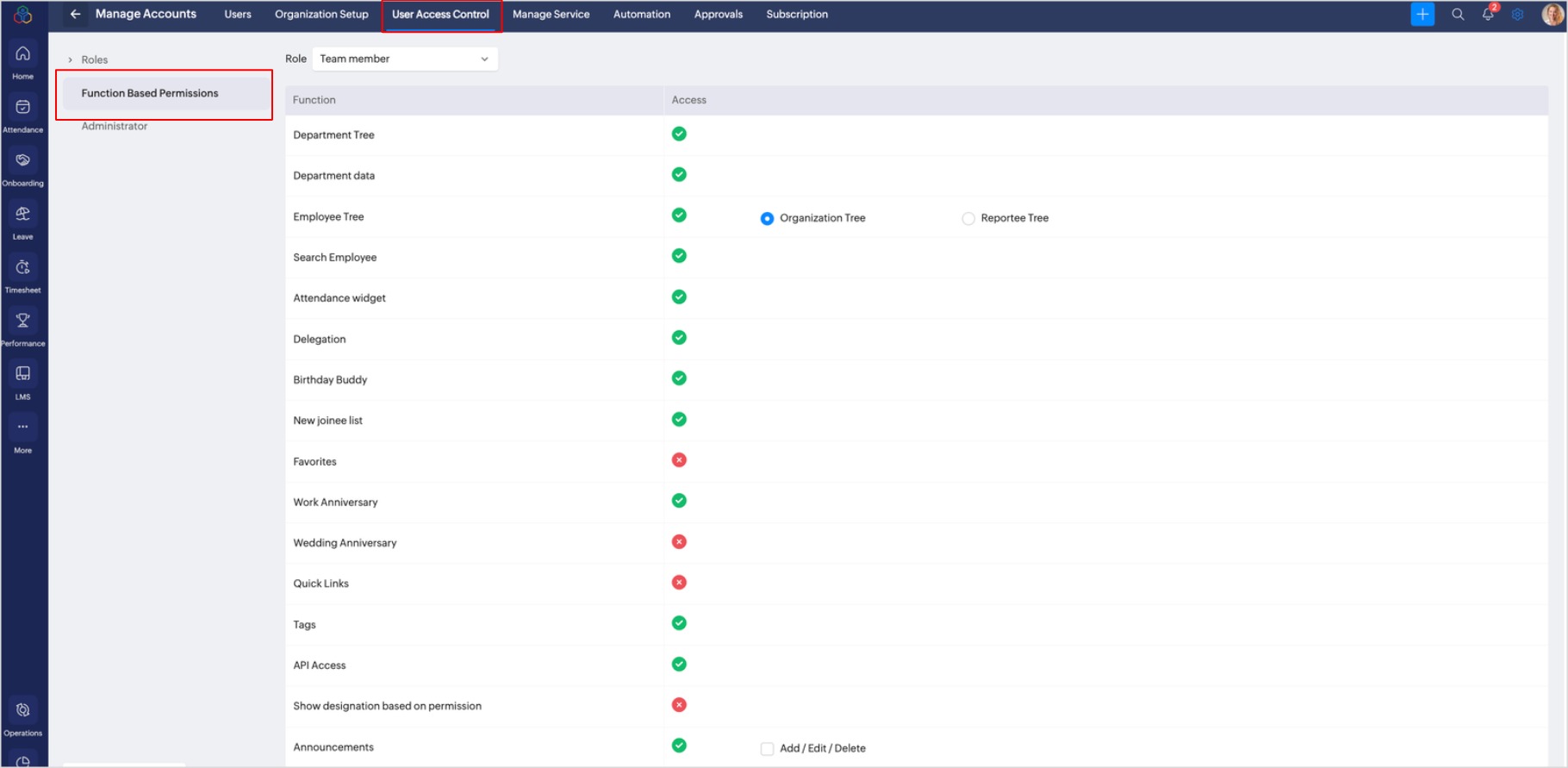This screenshot has width=1568, height=768.
Task: Click the back arrow beside Manage Accounts
Action: [x=76, y=14]
